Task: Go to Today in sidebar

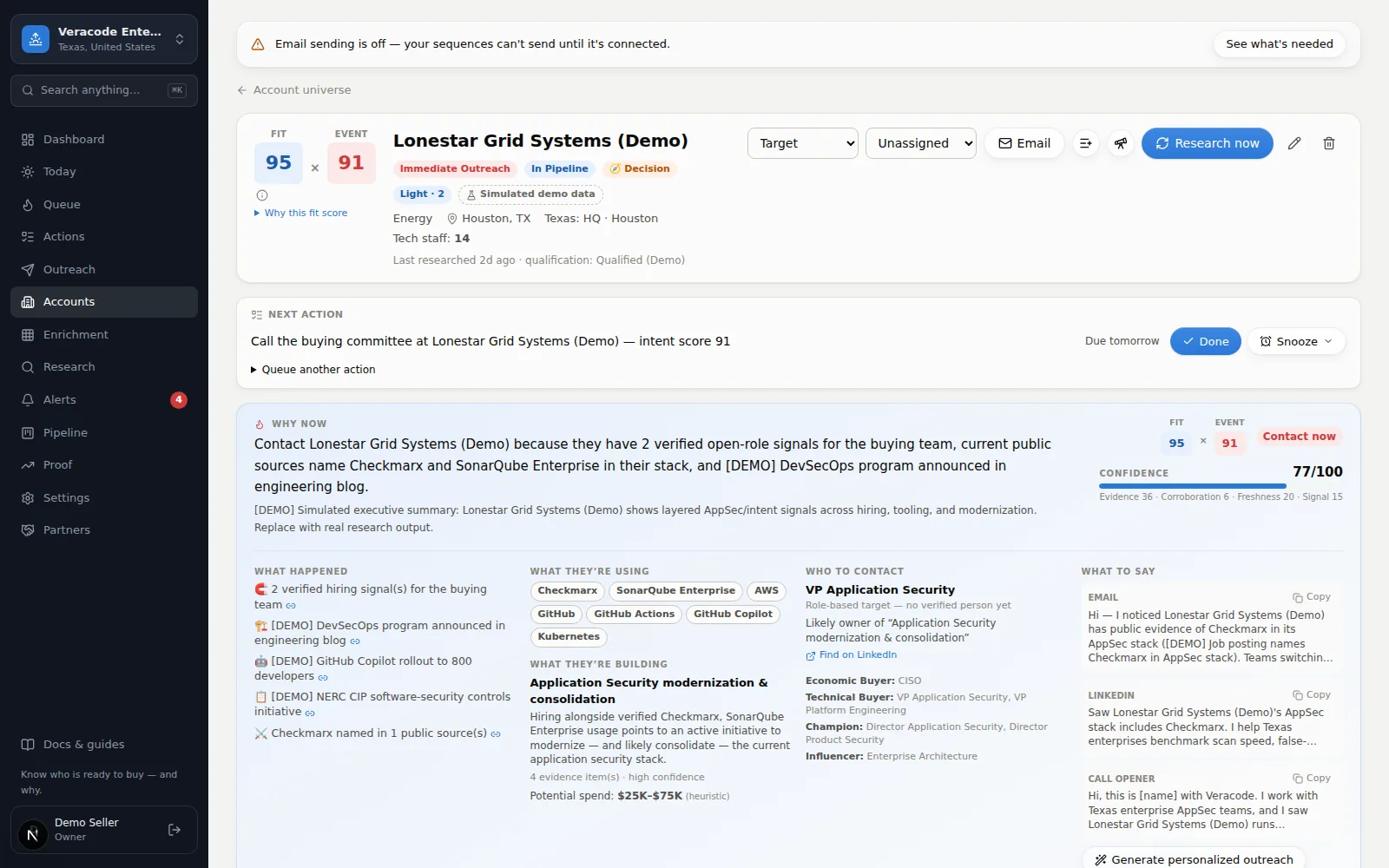Action: [104, 172]
